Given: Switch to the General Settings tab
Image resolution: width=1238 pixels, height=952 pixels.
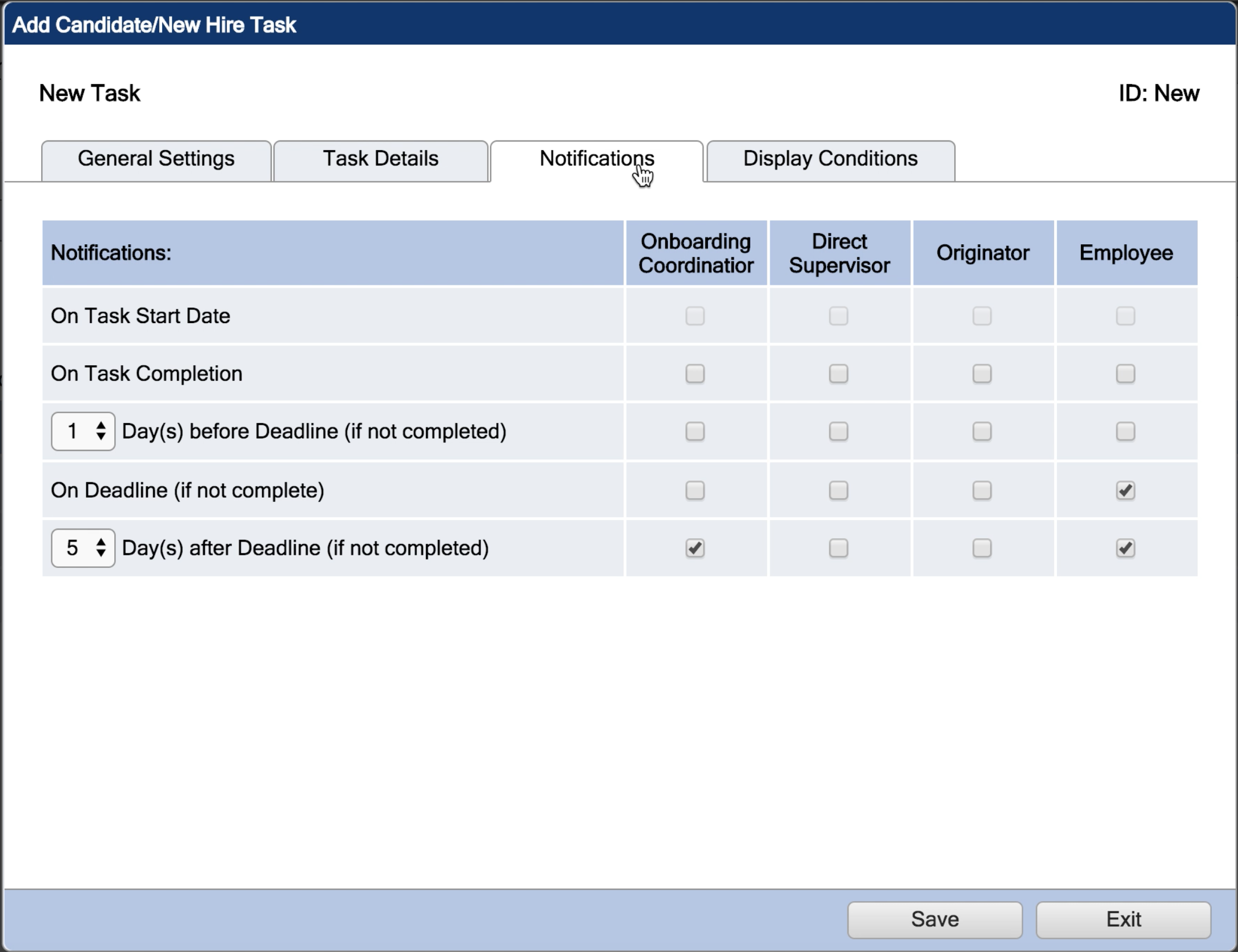Looking at the screenshot, I should 155,160.
